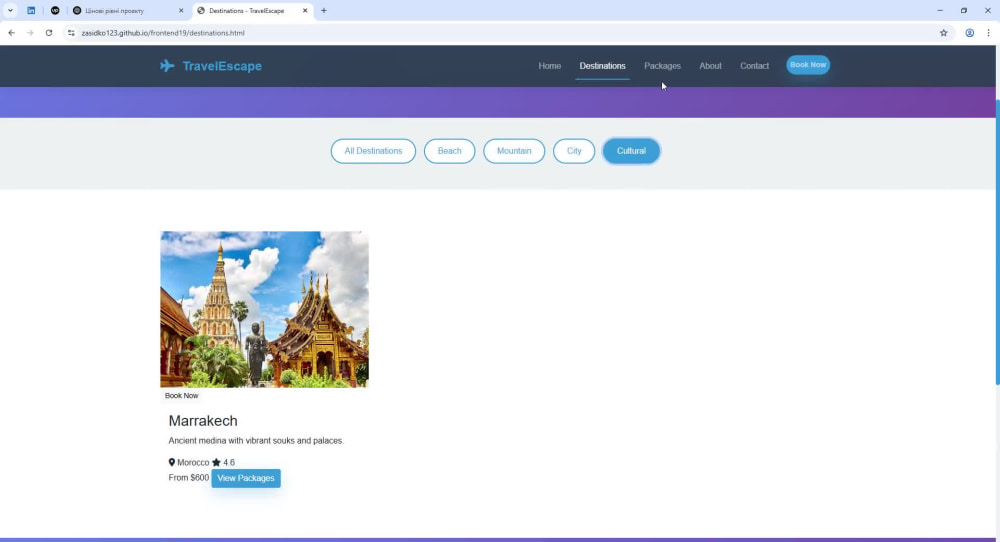The width and height of the screenshot is (1000, 542).
Task: Click the 4.6 rating value
Action: point(229,462)
